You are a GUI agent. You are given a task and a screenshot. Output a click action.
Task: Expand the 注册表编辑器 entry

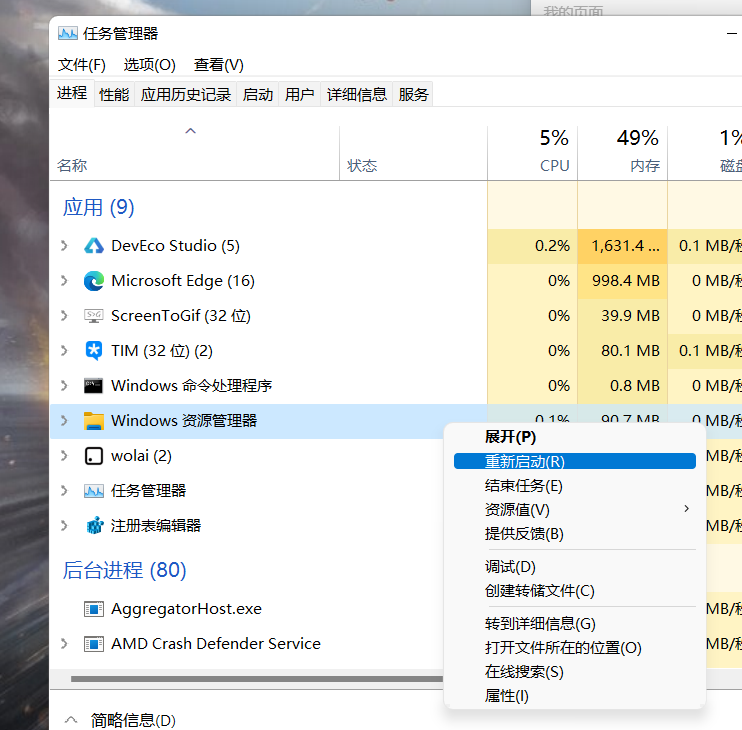[x=64, y=526]
